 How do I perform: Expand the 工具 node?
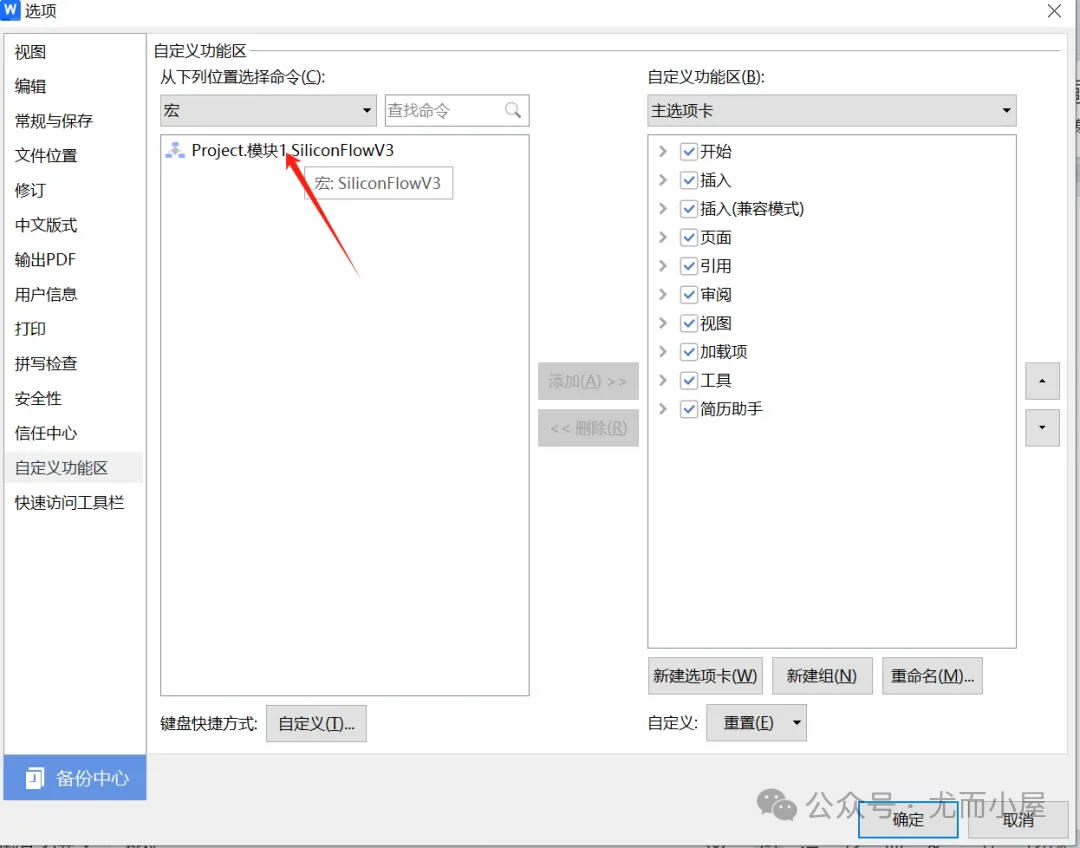(663, 380)
